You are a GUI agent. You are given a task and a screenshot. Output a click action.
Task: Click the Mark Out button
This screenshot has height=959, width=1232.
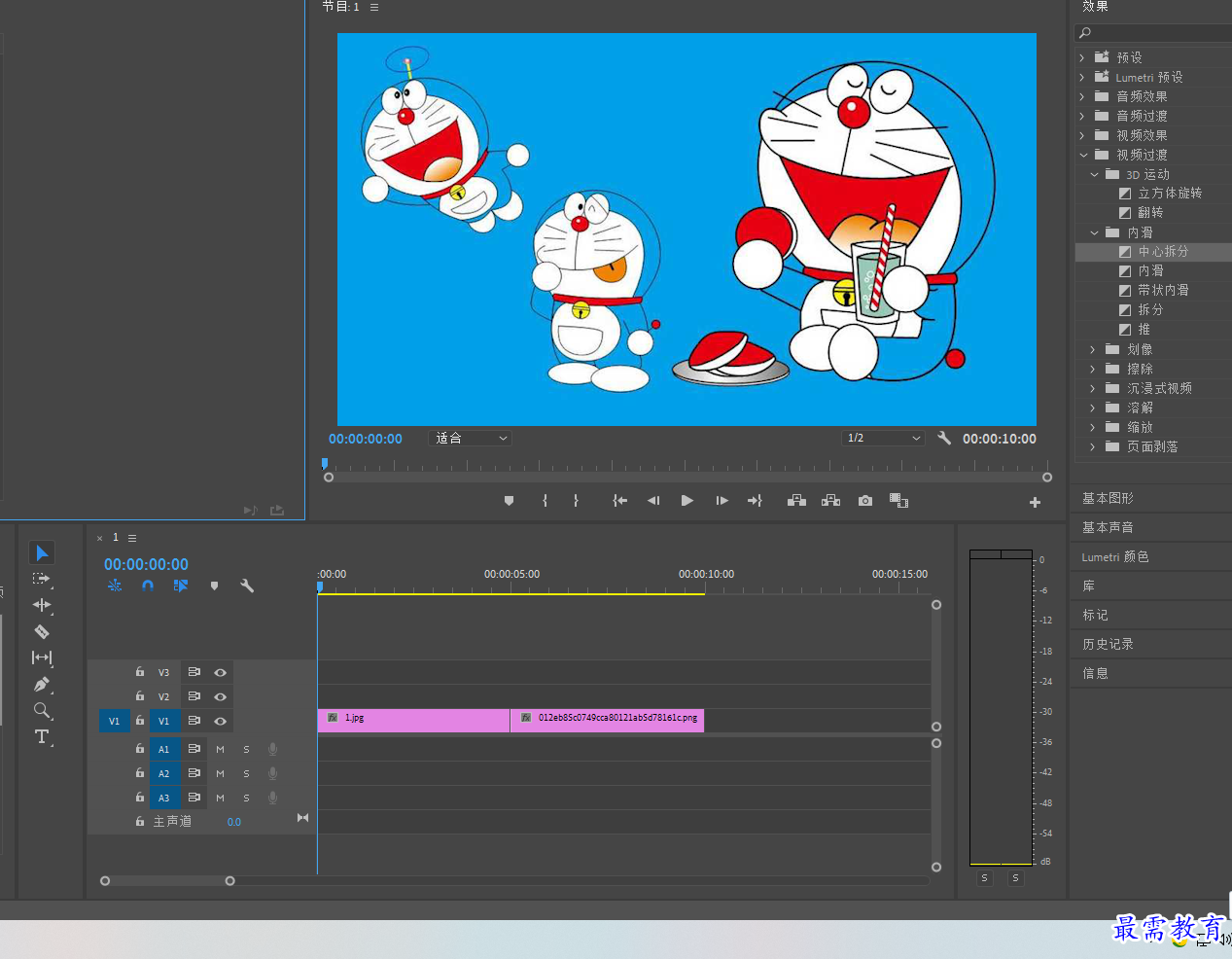pos(576,501)
